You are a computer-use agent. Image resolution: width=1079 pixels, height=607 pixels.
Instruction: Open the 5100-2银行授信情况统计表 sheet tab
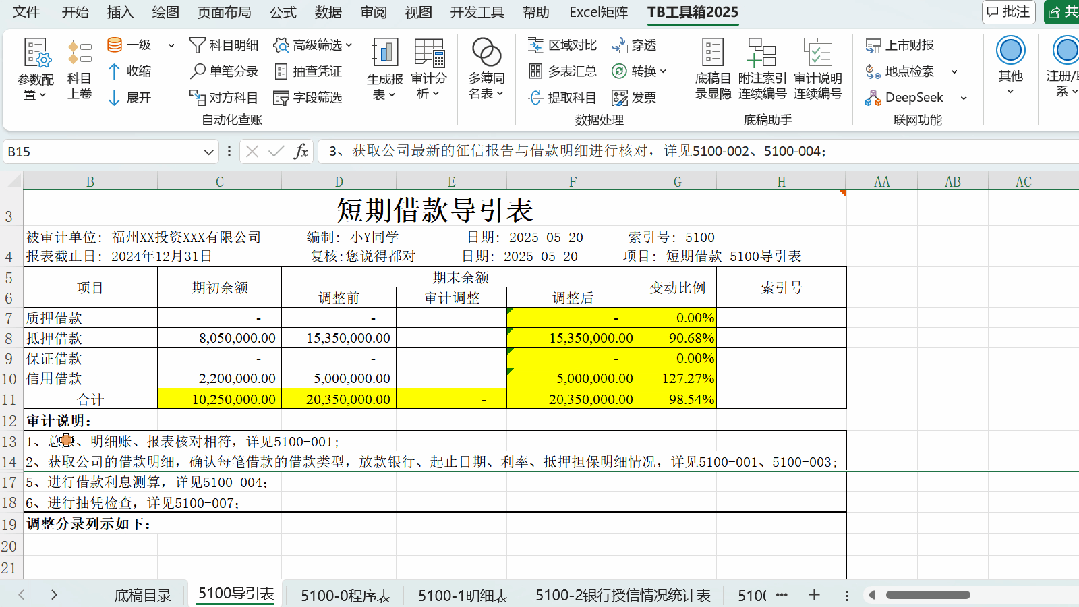tap(623, 595)
